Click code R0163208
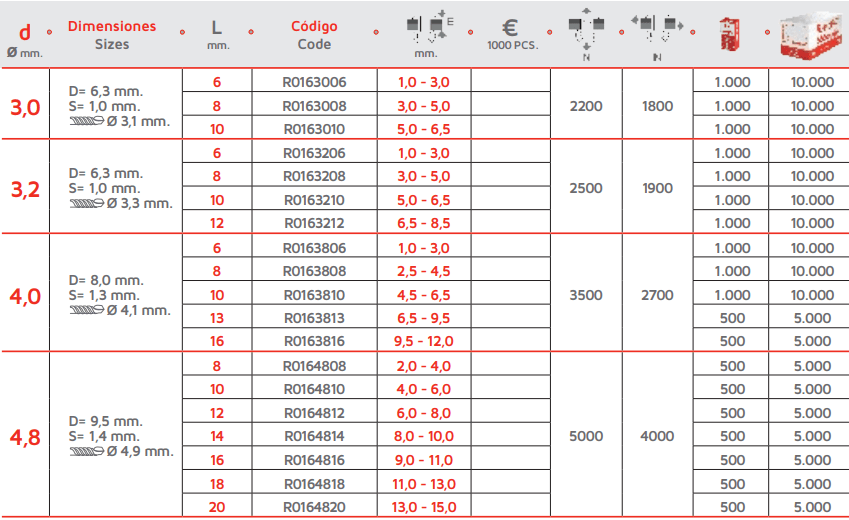 click(314, 177)
